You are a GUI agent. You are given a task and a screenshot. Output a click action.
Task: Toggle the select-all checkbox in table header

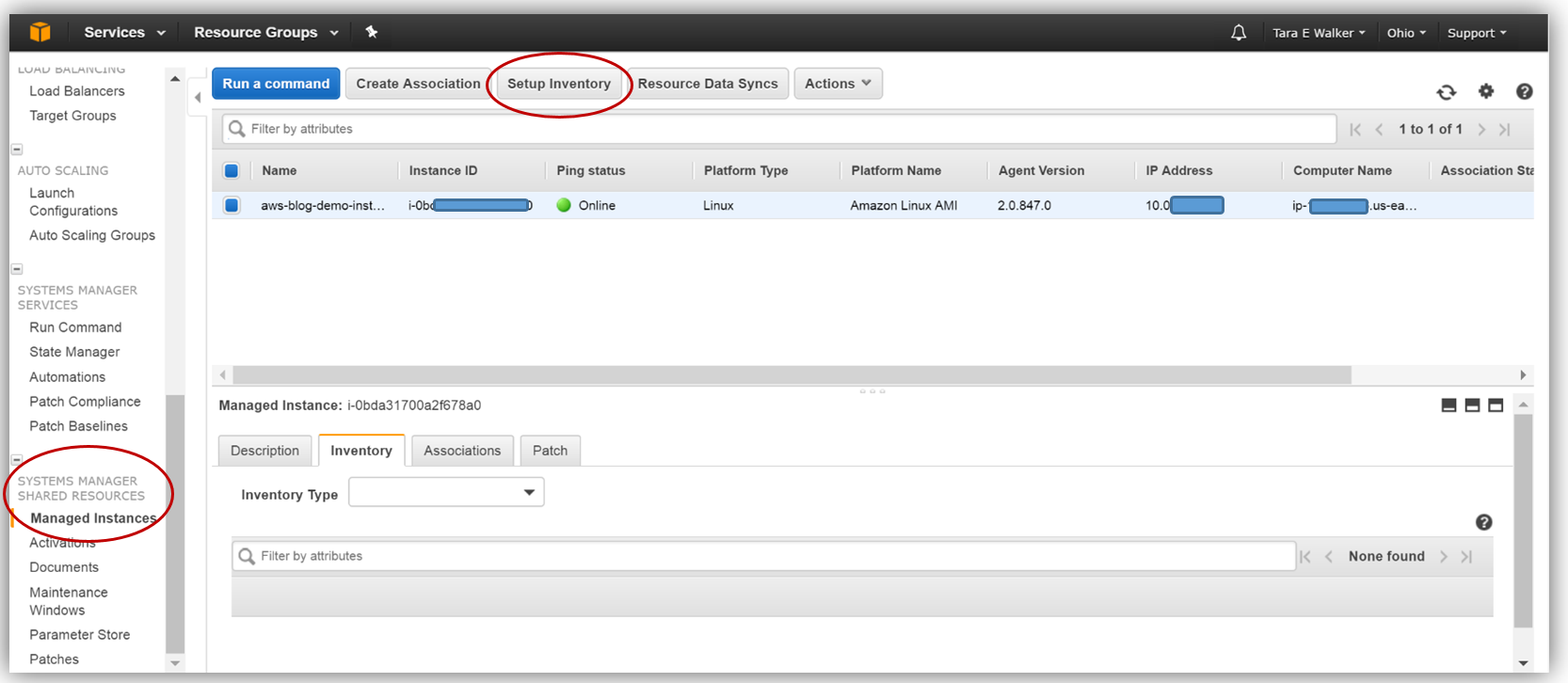coord(232,170)
